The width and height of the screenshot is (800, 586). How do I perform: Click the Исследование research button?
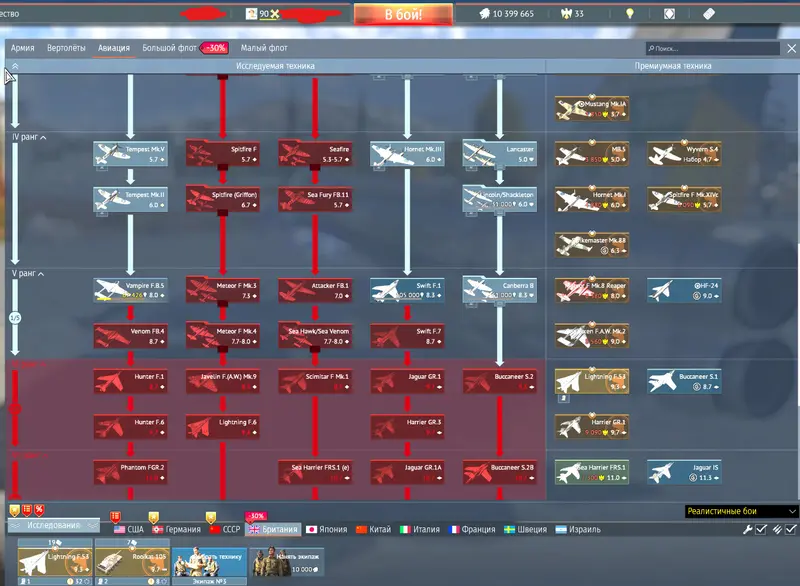coord(54,526)
